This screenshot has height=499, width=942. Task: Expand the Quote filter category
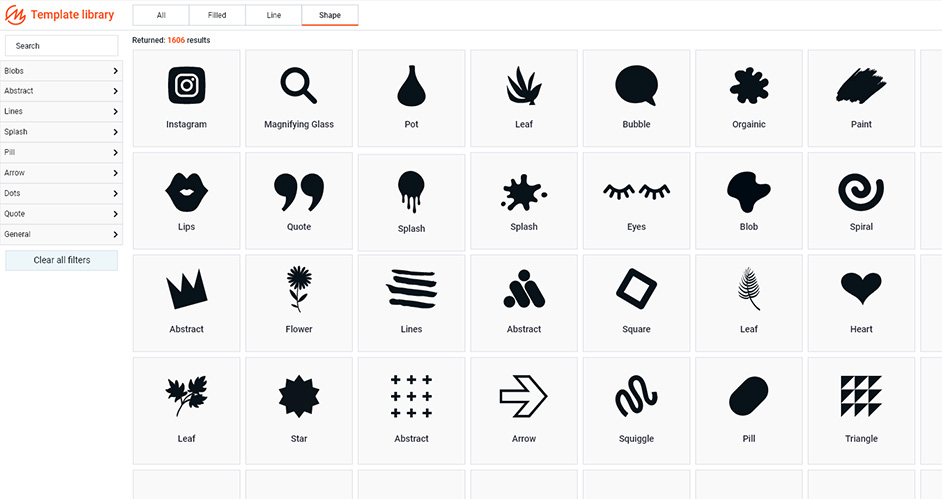click(x=61, y=214)
